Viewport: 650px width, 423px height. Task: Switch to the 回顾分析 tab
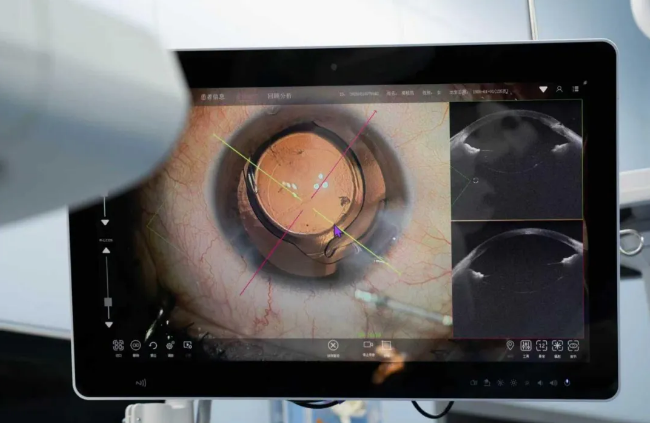coord(279,96)
